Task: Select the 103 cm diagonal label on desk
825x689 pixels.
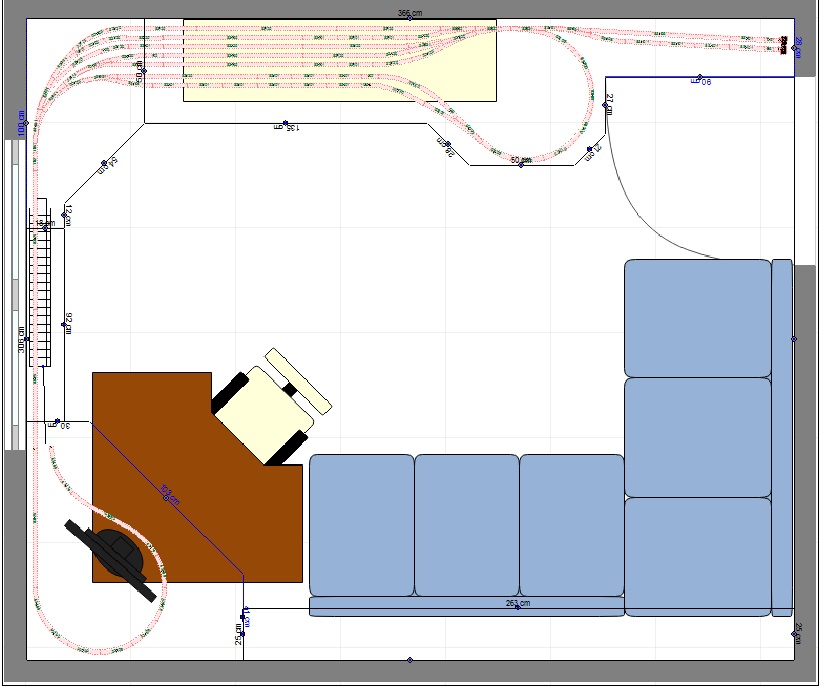Action: (x=169, y=495)
